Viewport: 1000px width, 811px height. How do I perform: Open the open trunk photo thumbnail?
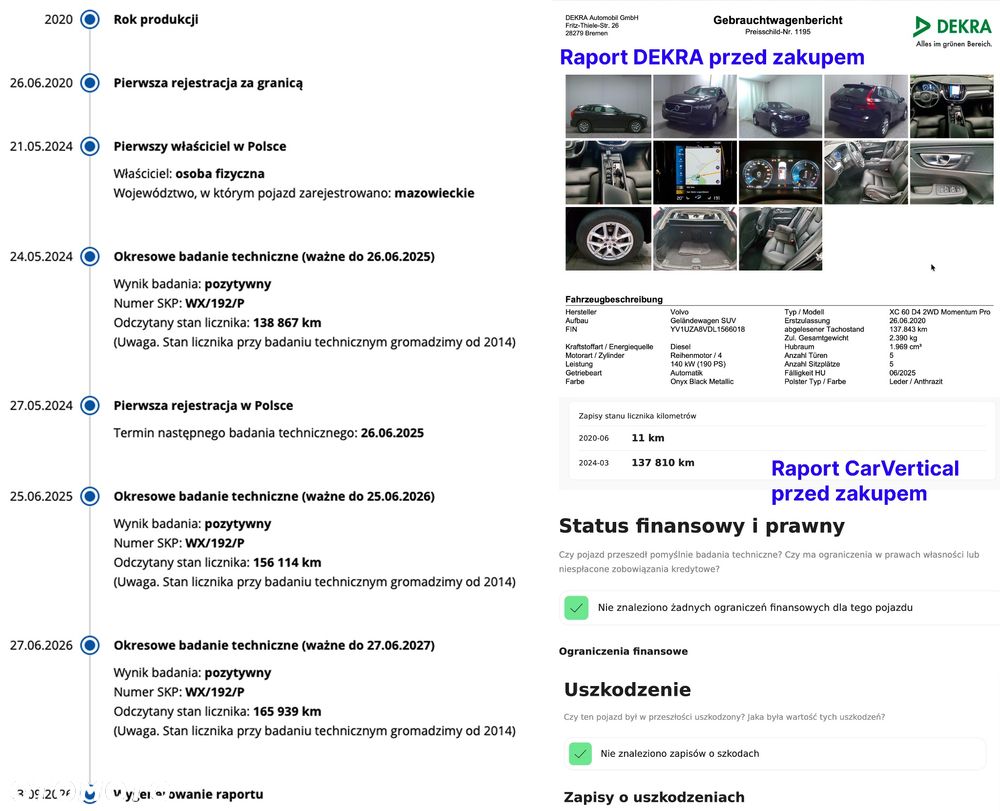click(x=695, y=238)
